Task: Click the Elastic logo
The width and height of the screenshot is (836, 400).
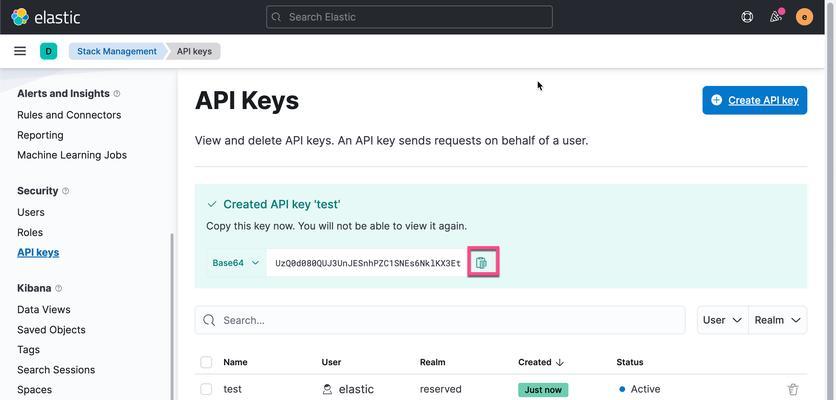Action: pos(45,17)
